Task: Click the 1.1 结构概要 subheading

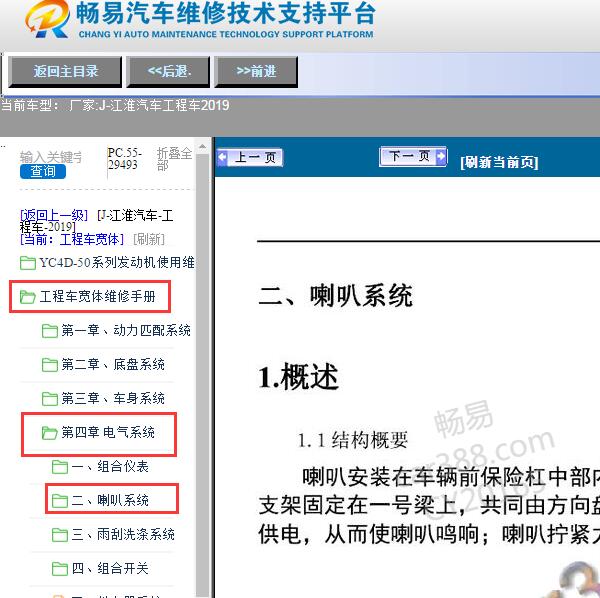Action: pyautogui.click(x=352, y=440)
